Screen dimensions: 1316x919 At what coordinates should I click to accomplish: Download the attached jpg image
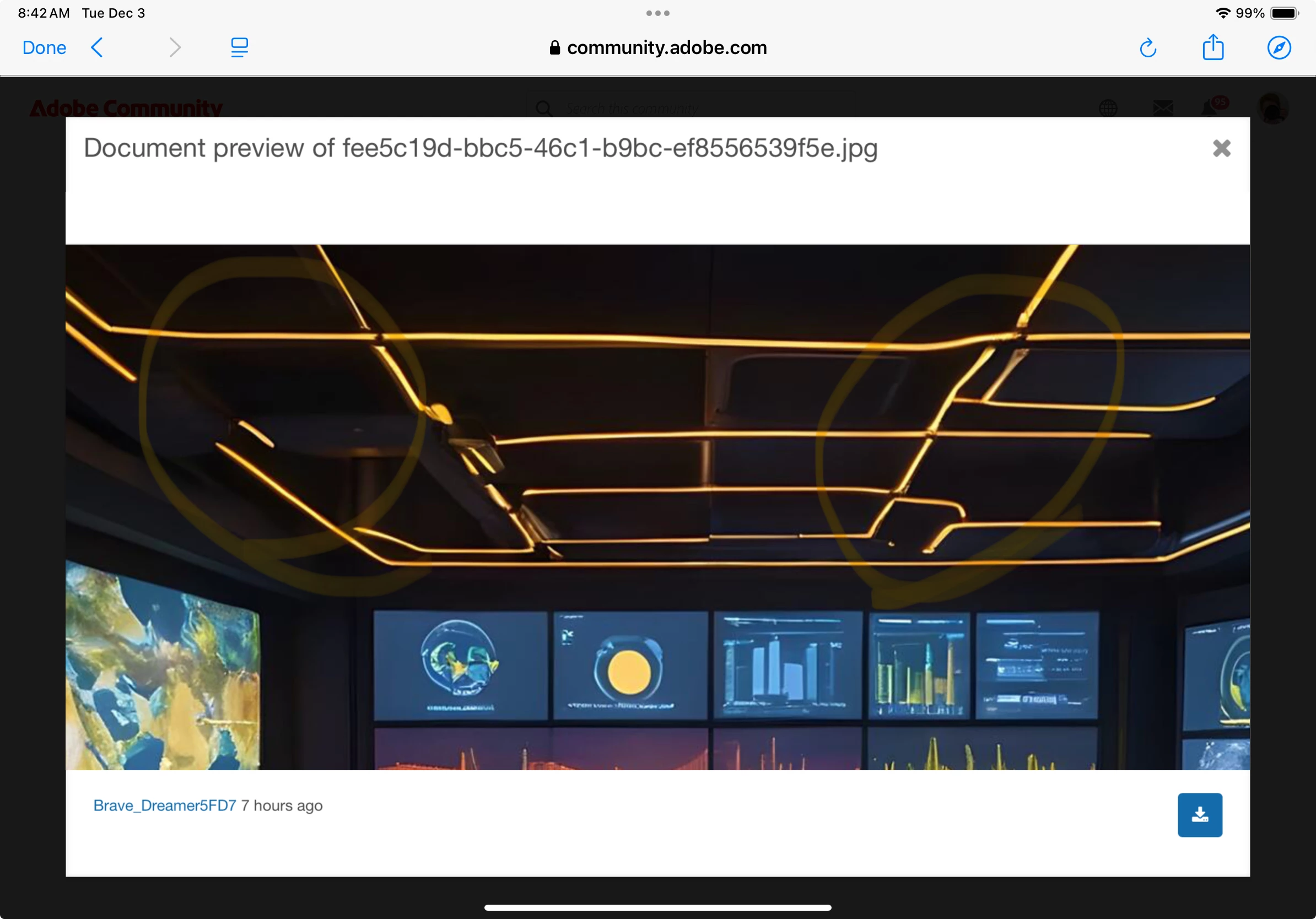1200,815
